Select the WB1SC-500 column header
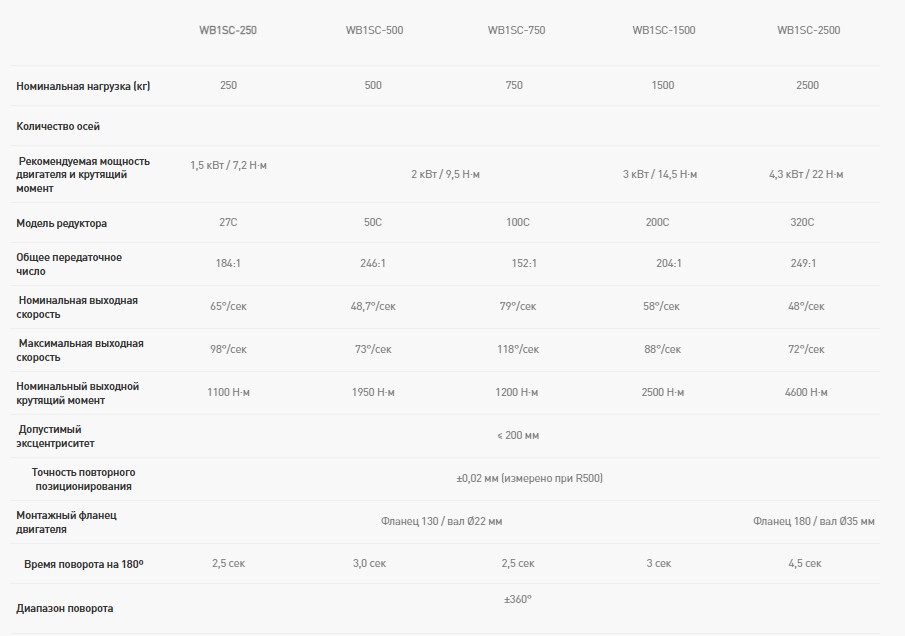 click(373, 30)
